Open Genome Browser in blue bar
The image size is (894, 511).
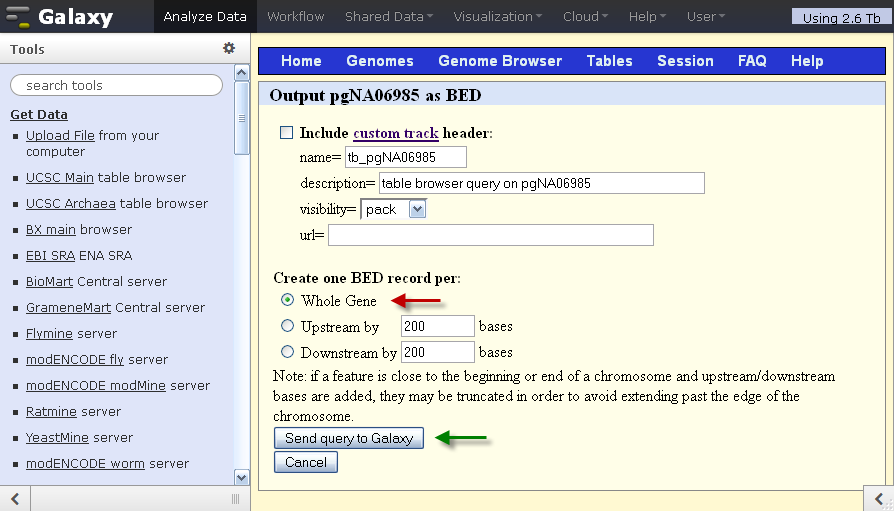(x=500, y=61)
